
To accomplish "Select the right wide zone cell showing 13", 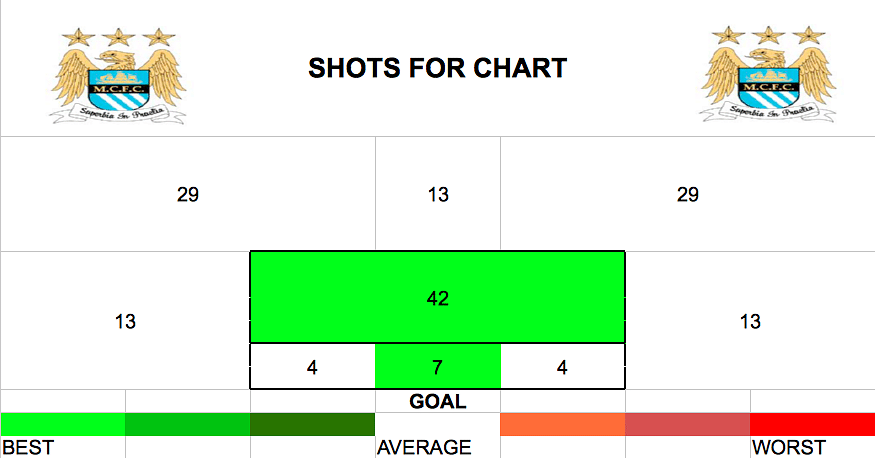I will point(750,321).
